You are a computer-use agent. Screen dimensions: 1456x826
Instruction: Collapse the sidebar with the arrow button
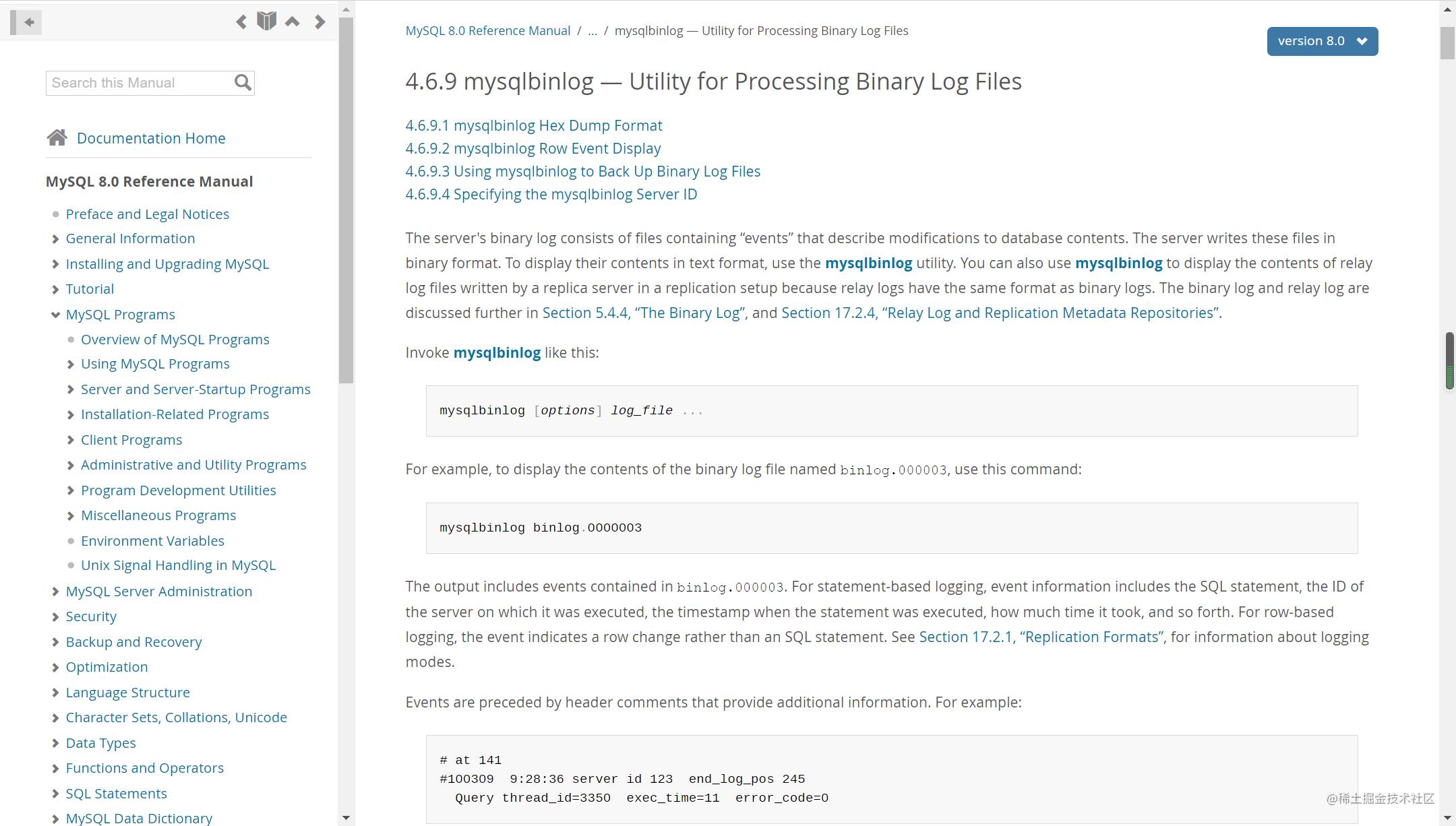click(26, 22)
